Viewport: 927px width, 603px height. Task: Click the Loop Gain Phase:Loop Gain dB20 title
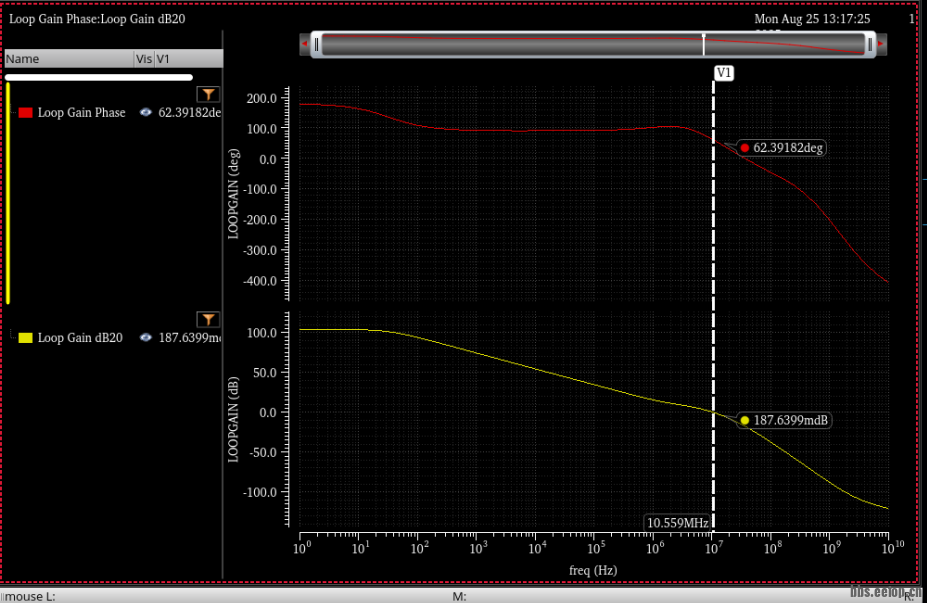[x=97, y=19]
